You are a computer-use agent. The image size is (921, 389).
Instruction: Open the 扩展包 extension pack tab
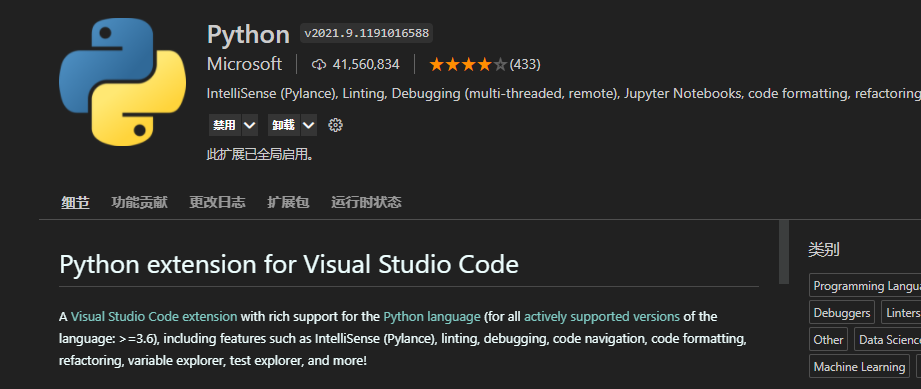(288, 203)
